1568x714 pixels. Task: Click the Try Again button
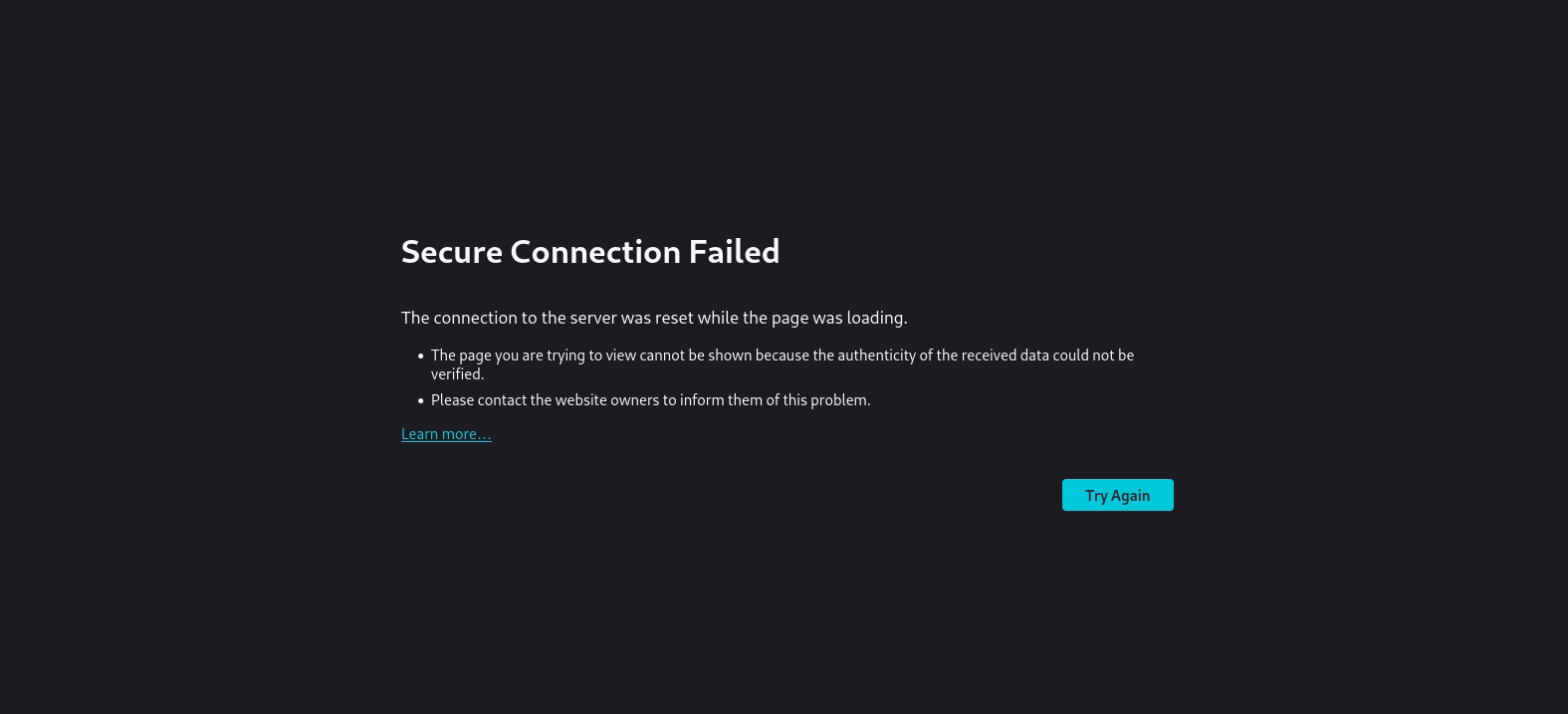tap(1117, 495)
